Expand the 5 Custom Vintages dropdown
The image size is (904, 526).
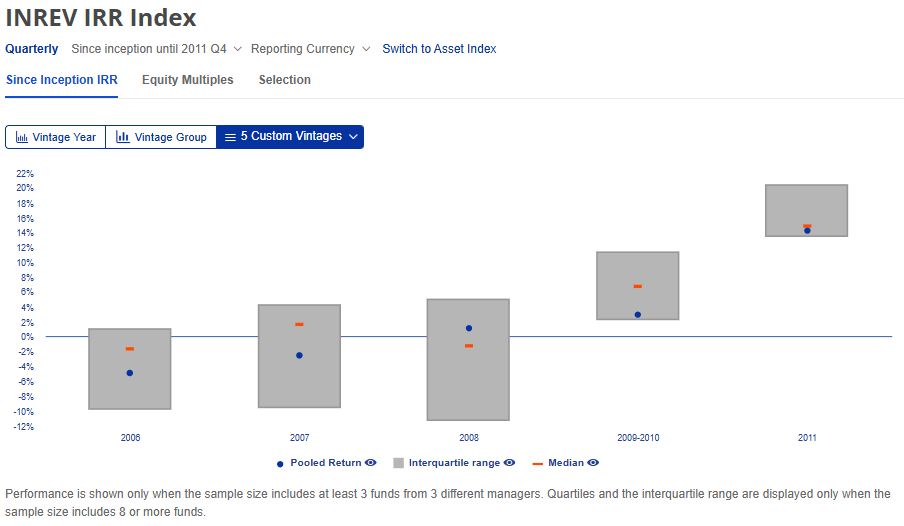pos(353,137)
